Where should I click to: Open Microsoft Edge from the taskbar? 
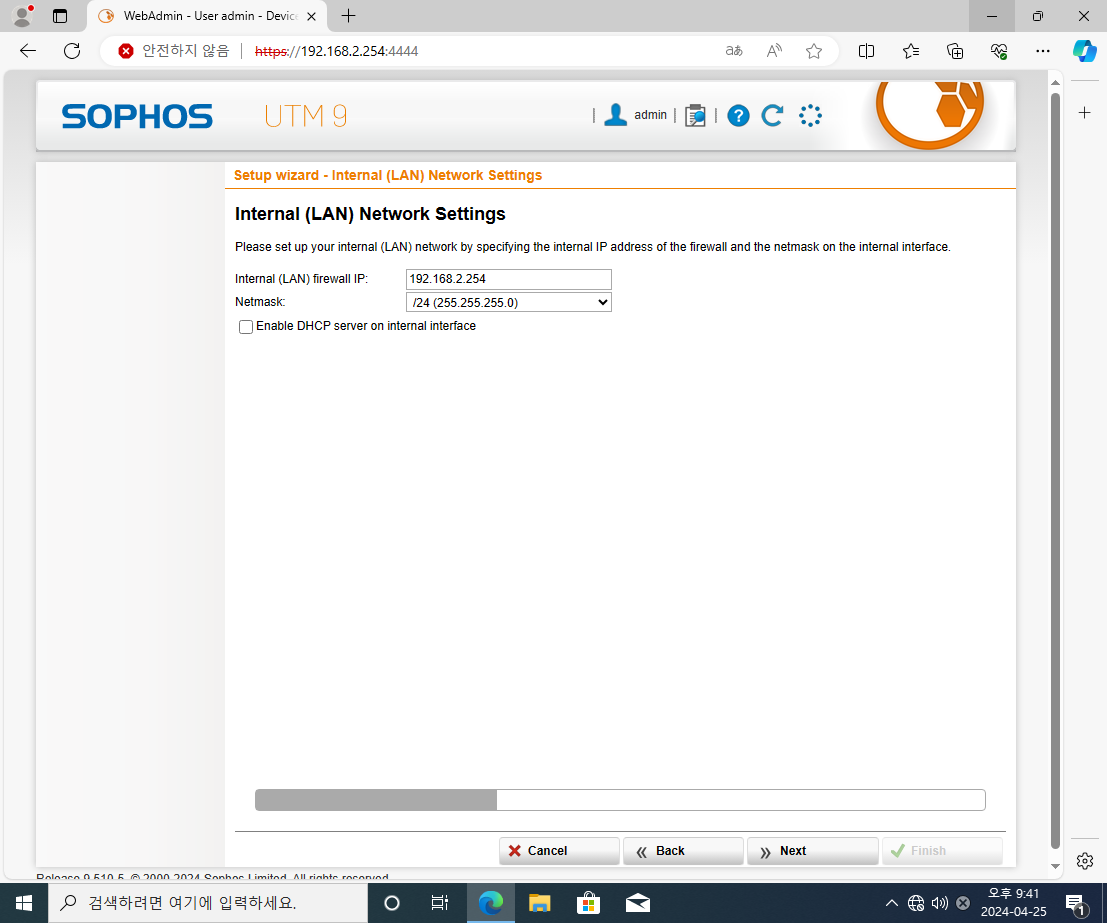[491, 903]
